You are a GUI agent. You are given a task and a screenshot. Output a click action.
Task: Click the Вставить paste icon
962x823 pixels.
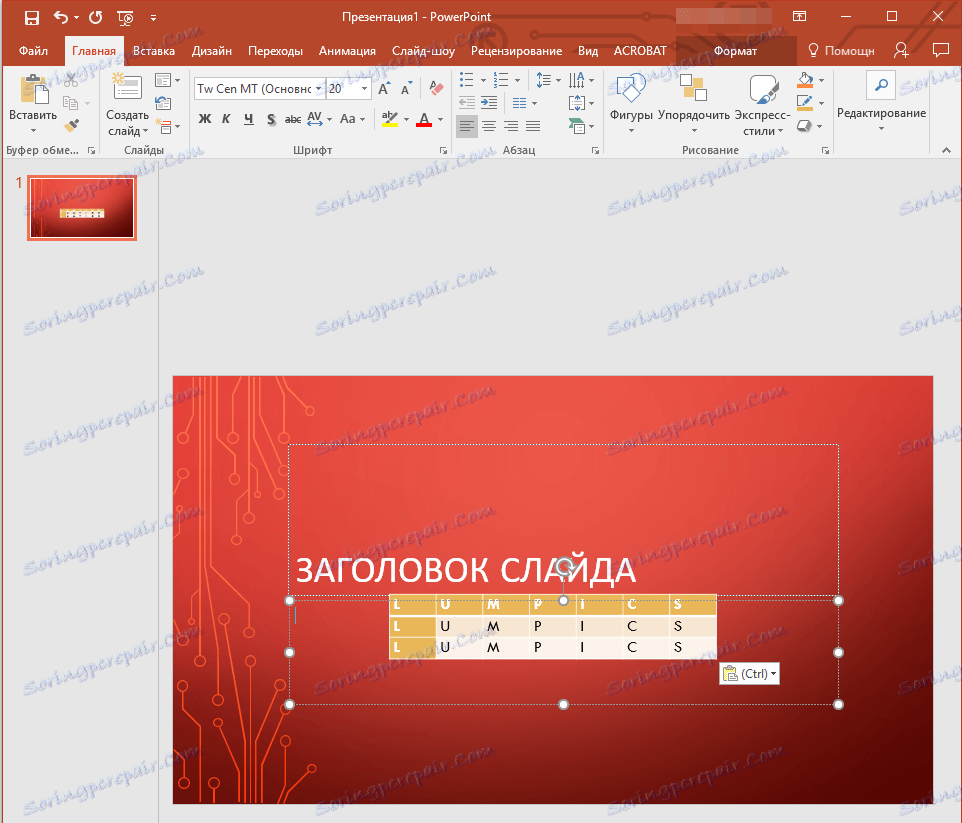pyautogui.click(x=34, y=91)
